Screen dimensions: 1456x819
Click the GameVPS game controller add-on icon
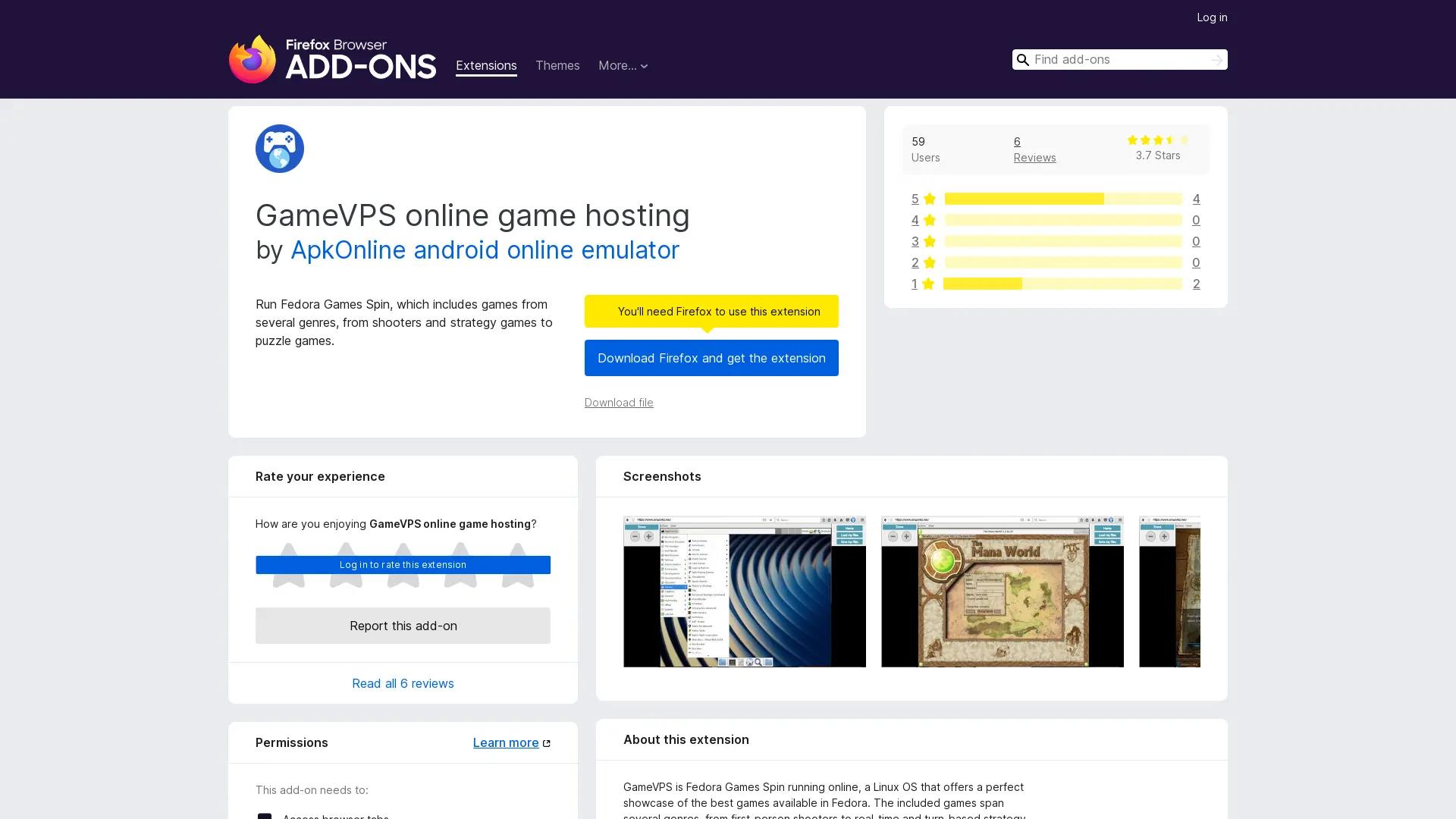pyautogui.click(x=279, y=149)
